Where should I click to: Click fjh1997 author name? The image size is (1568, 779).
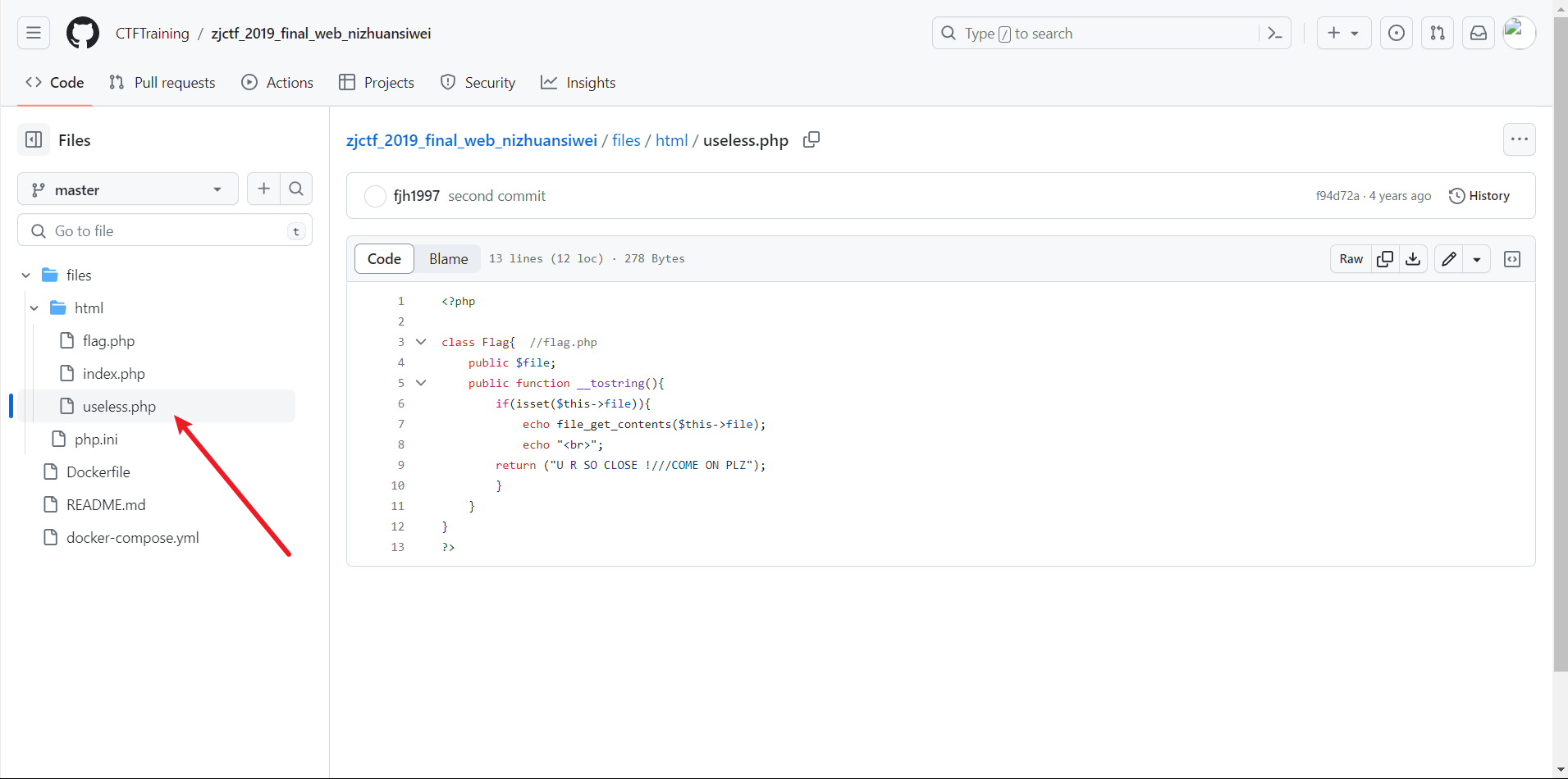[417, 196]
